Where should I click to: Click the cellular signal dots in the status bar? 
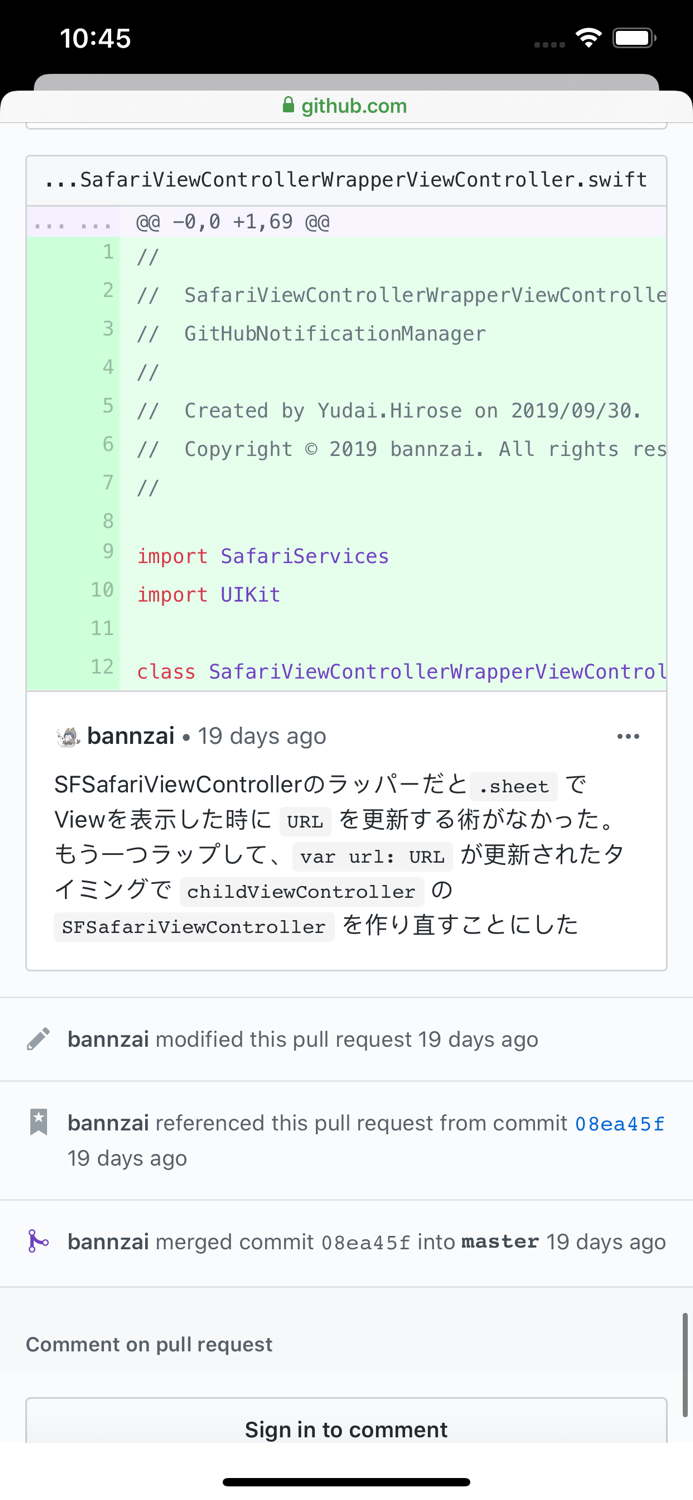(x=547, y=42)
